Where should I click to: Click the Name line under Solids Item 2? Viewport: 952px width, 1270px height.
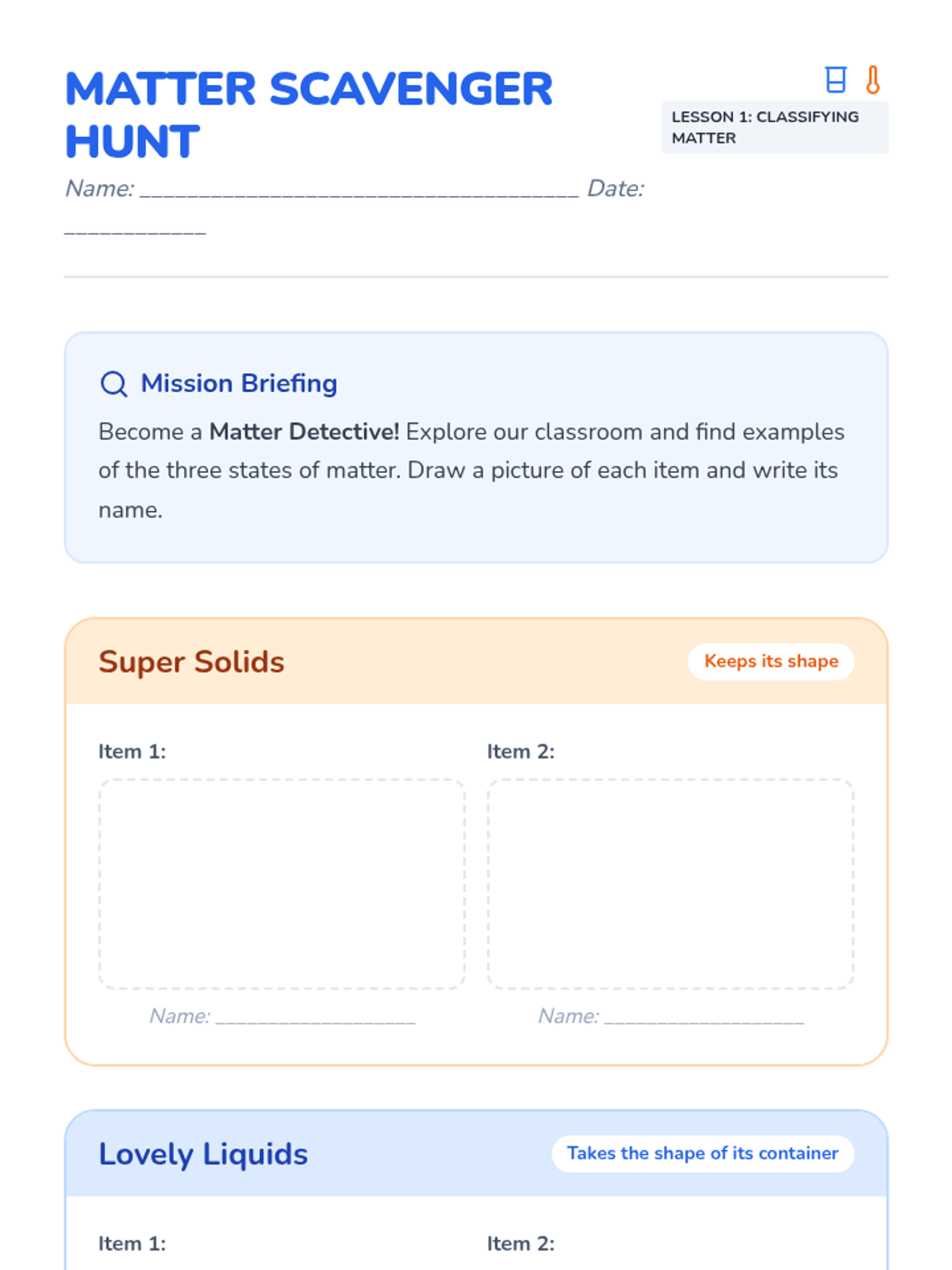[704, 1018]
